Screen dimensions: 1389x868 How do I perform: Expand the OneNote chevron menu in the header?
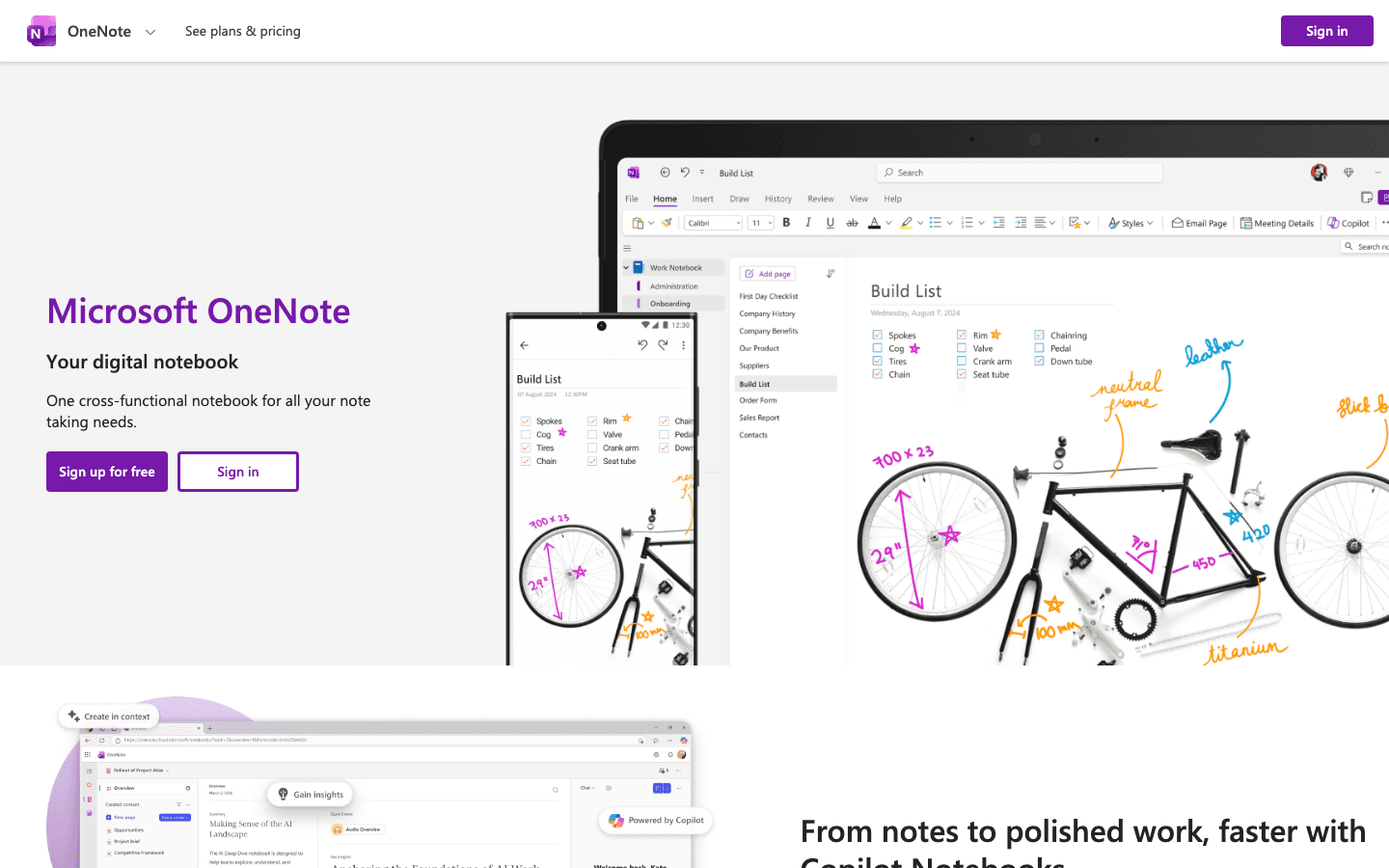pos(150,32)
